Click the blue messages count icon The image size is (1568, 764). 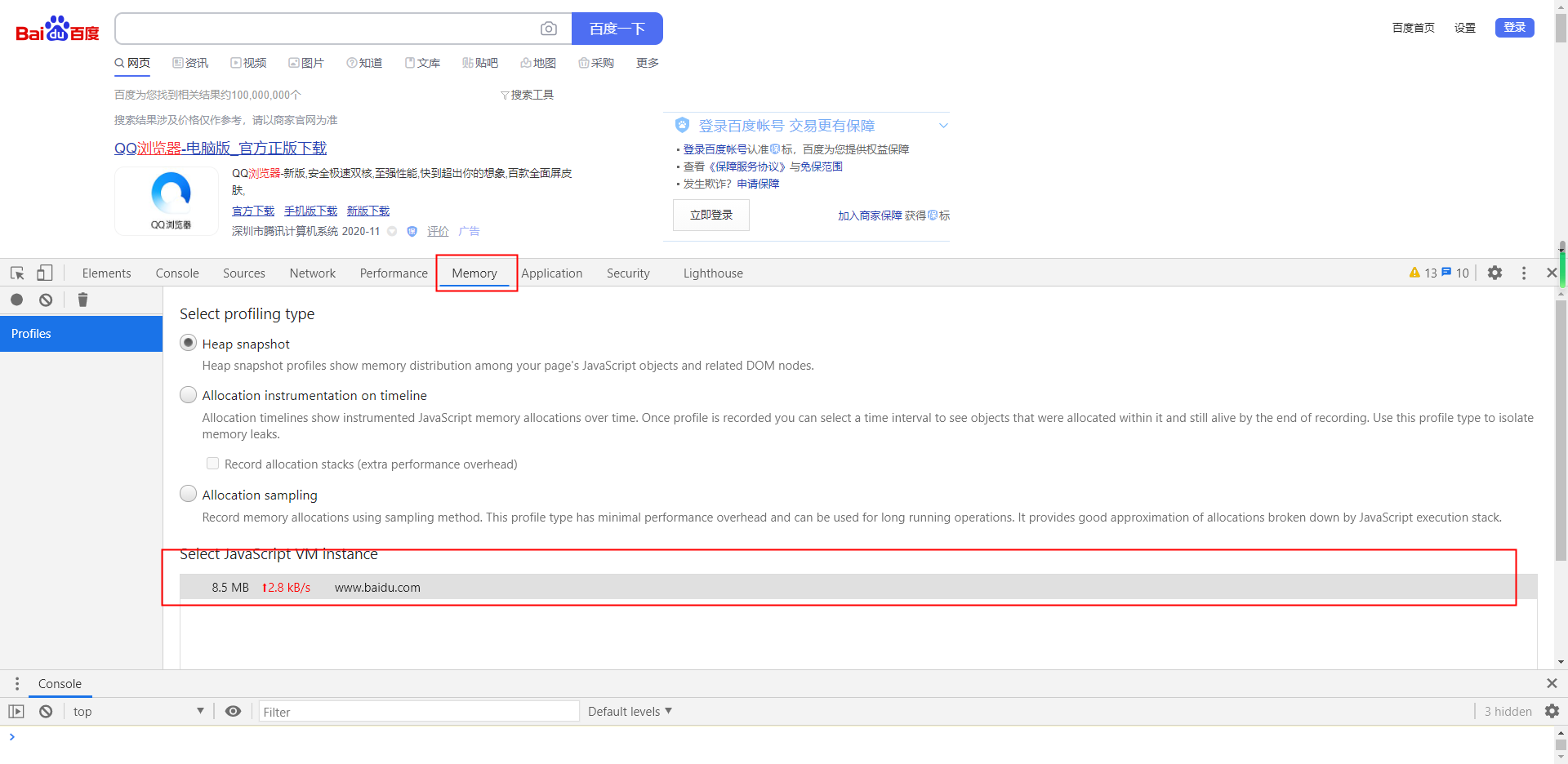pos(1446,272)
